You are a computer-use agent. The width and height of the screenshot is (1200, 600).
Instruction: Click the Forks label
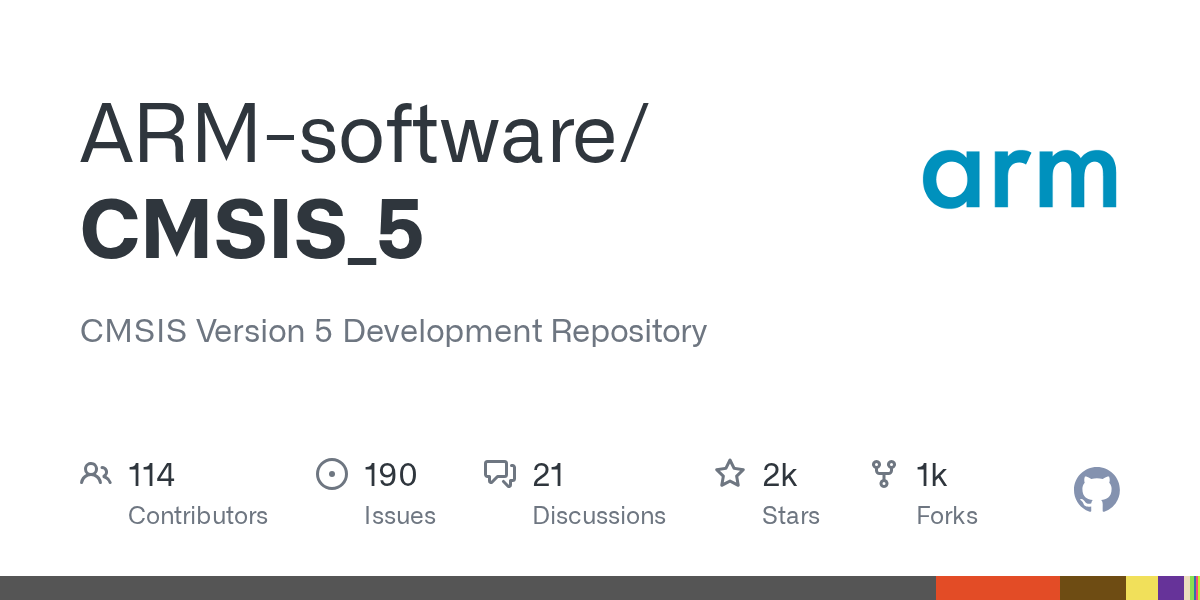pyautogui.click(x=947, y=516)
